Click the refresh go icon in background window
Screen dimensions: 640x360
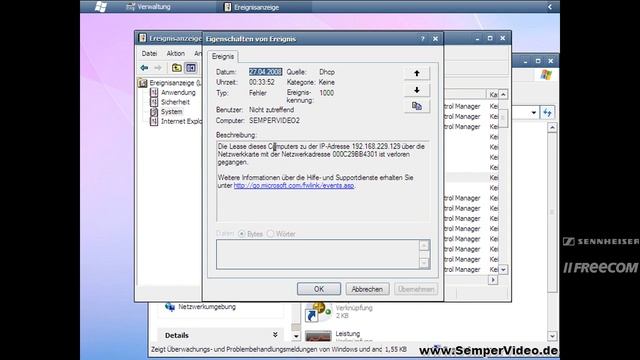(547, 113)
